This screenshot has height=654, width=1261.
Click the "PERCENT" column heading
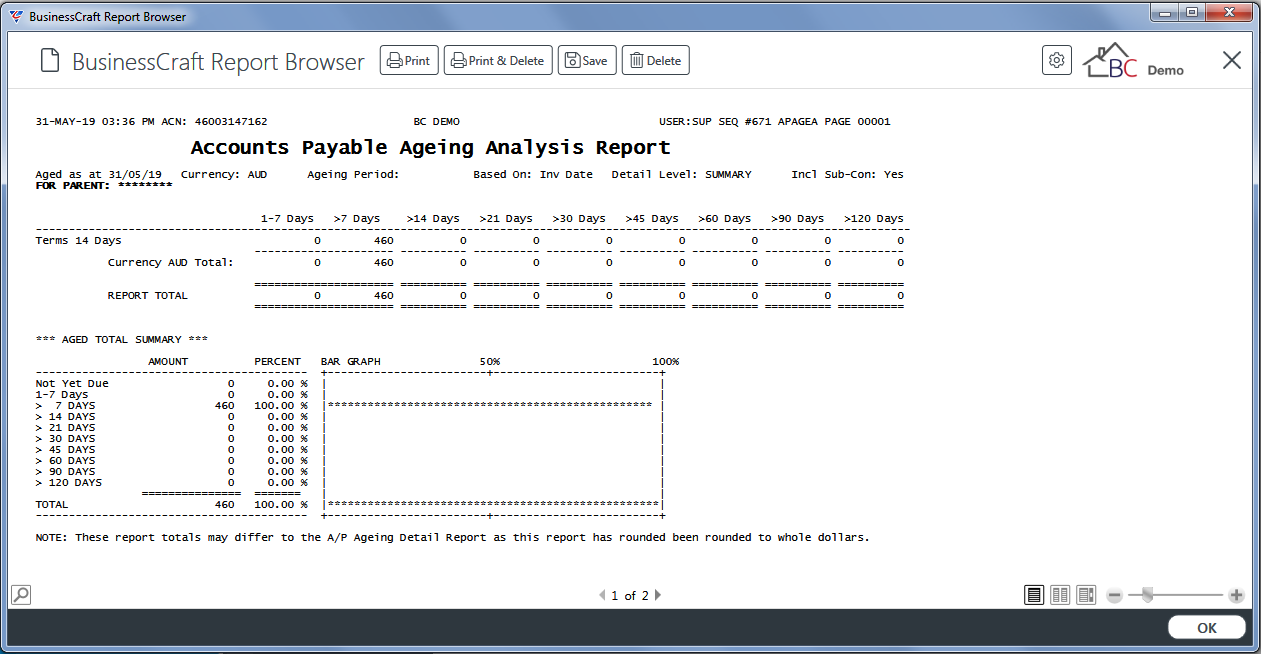coord(278,362)
